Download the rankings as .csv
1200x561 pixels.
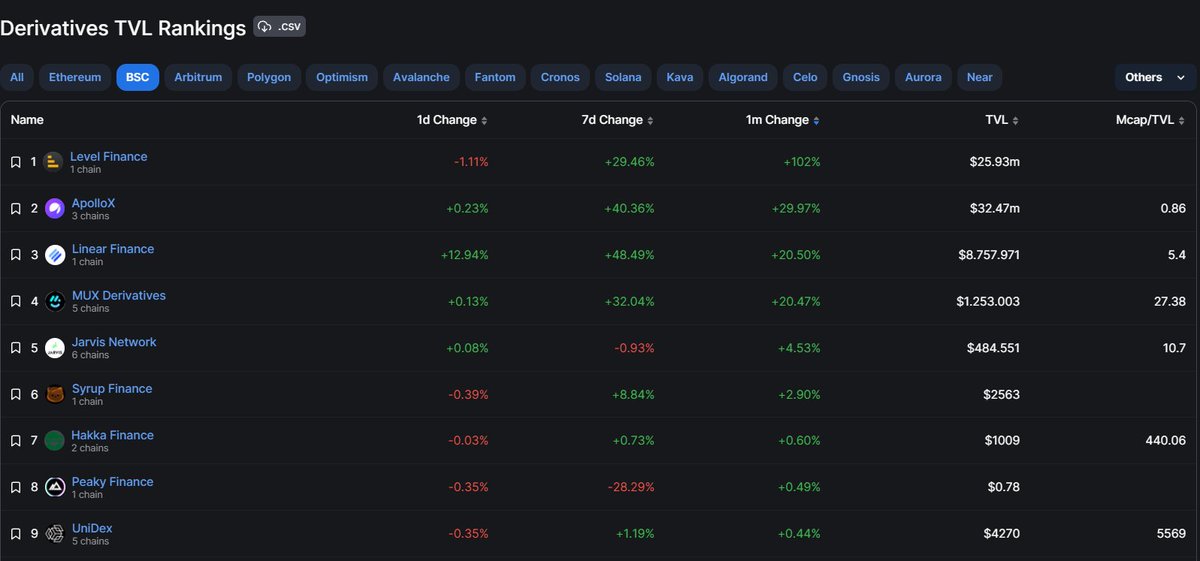pos(279,26)
